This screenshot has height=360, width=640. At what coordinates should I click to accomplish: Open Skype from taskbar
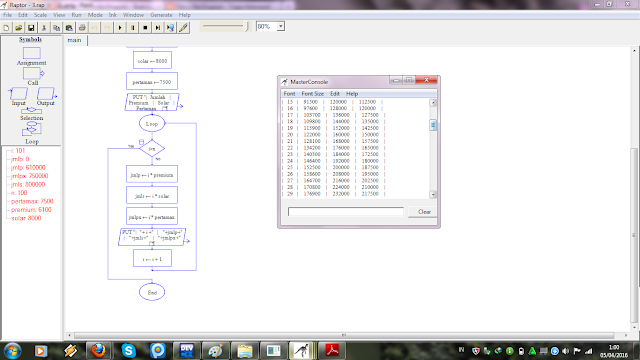pyautogui.click(x=129, y=350)
